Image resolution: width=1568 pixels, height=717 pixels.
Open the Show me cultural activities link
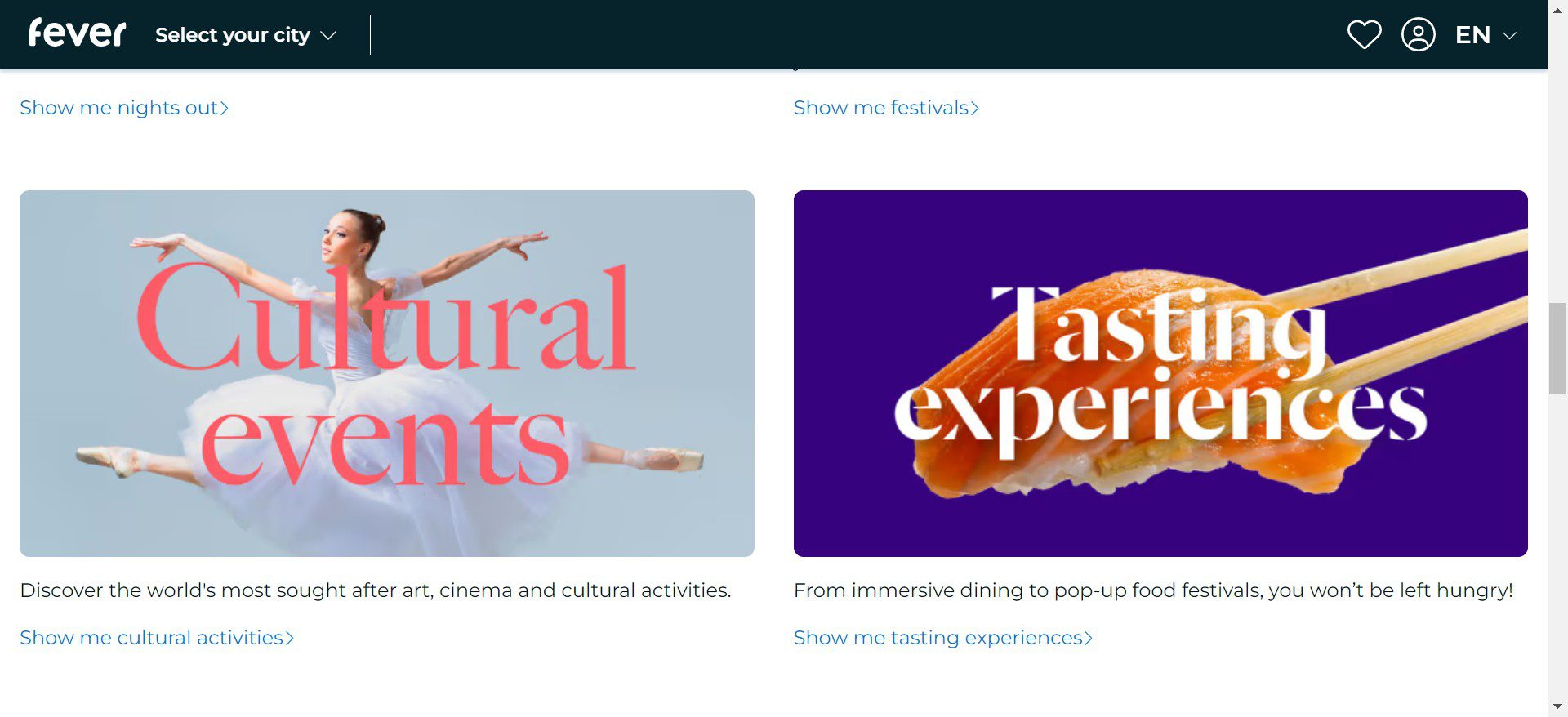(157, 638)
